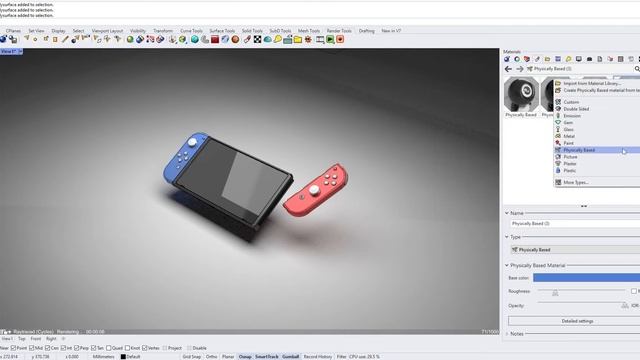Expand the Notes section
The width and height of the screenshot is (640, 360).
507,334
